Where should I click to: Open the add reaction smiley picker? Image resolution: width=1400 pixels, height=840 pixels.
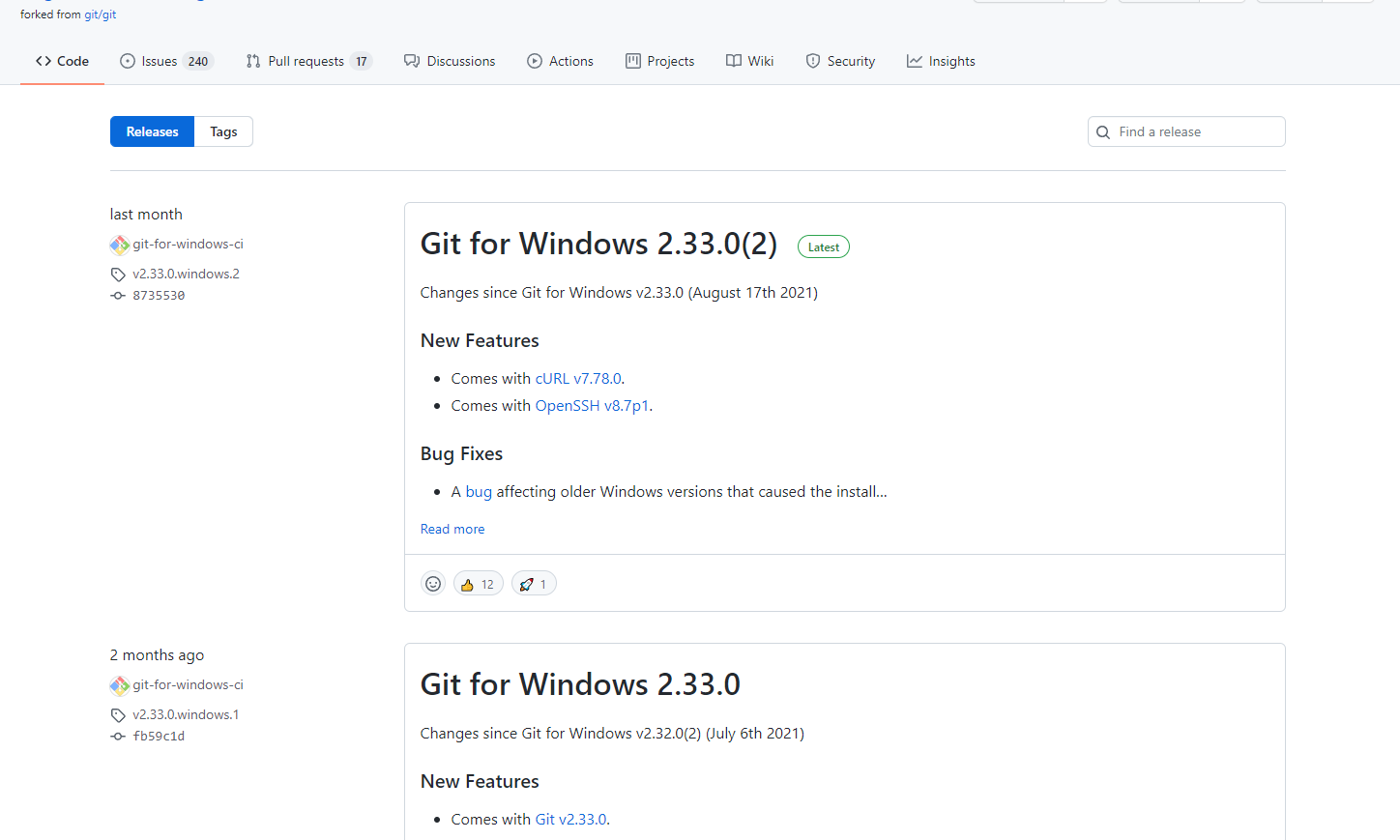(x=433, y=584)
